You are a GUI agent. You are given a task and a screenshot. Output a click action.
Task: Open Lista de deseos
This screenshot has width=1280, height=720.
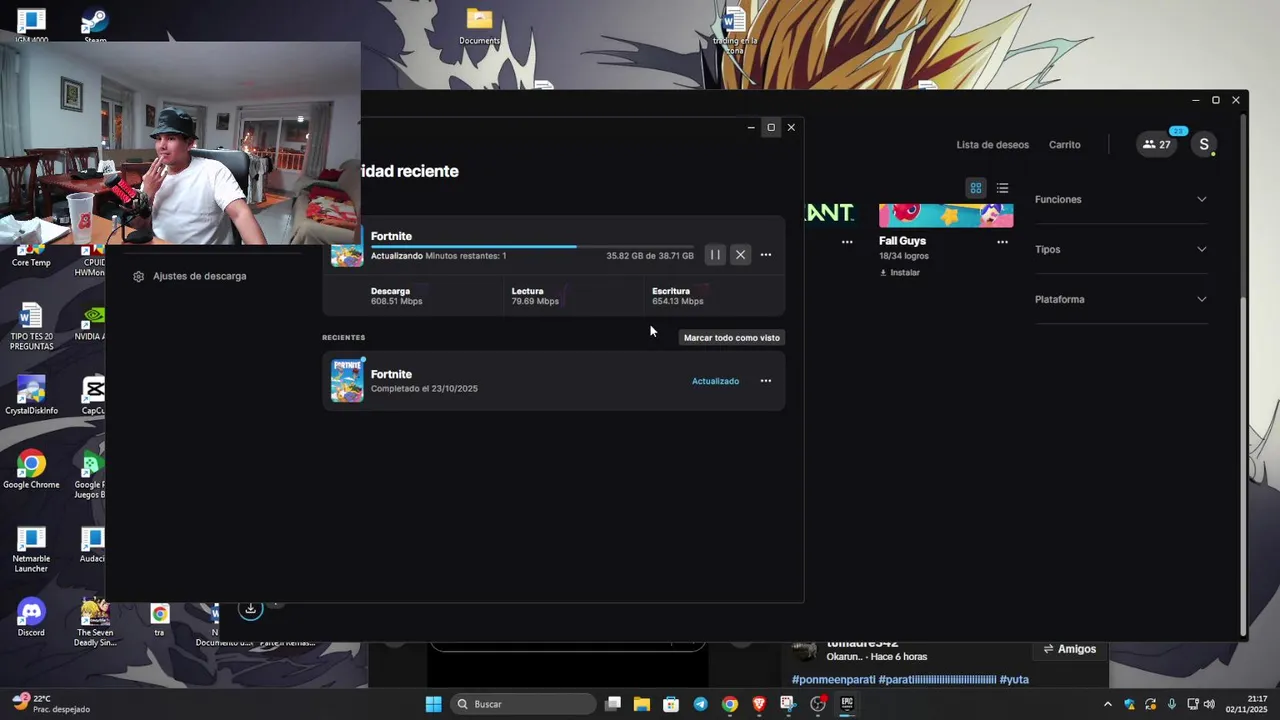click(x=992, y=145)
